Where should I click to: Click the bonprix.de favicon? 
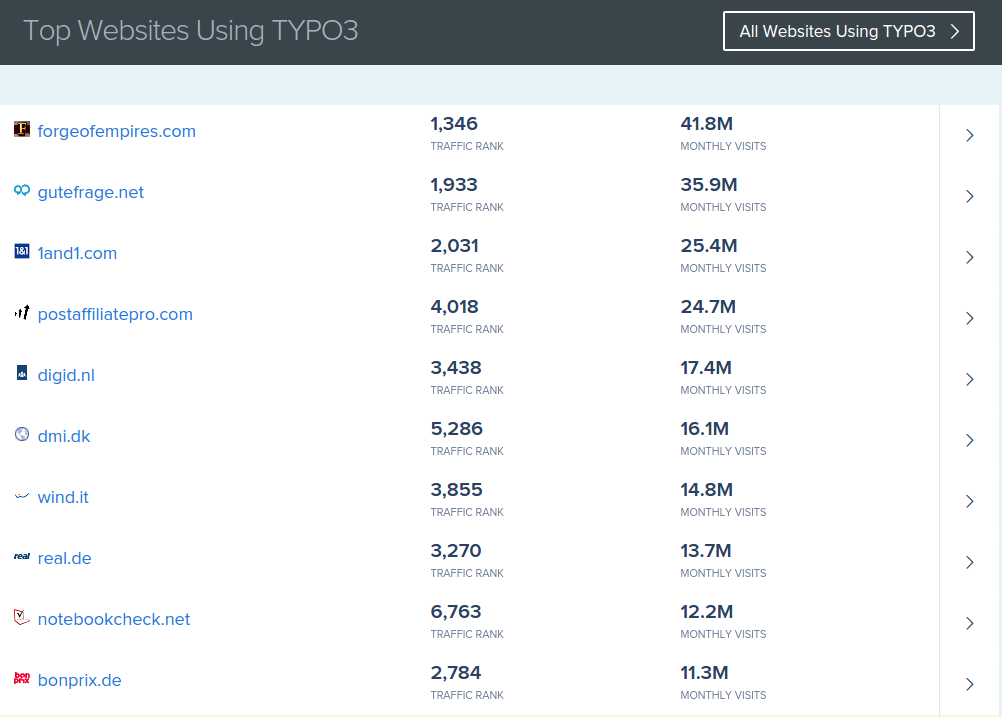click(22, 678)
